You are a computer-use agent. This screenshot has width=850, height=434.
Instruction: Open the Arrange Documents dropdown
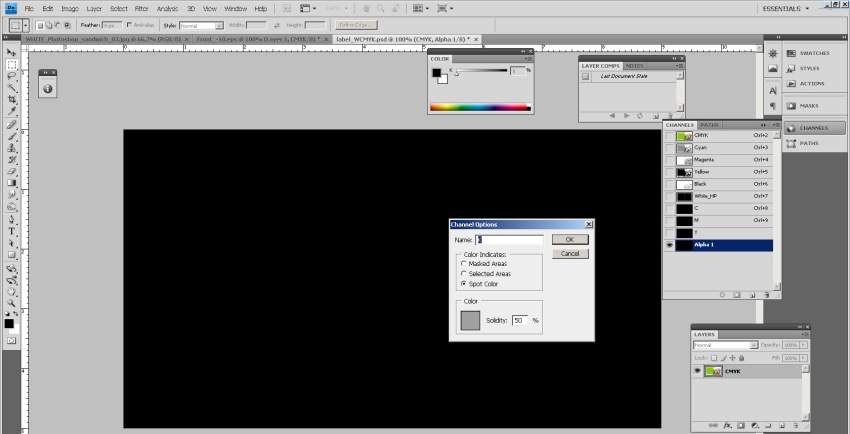(x=421, y=9)
